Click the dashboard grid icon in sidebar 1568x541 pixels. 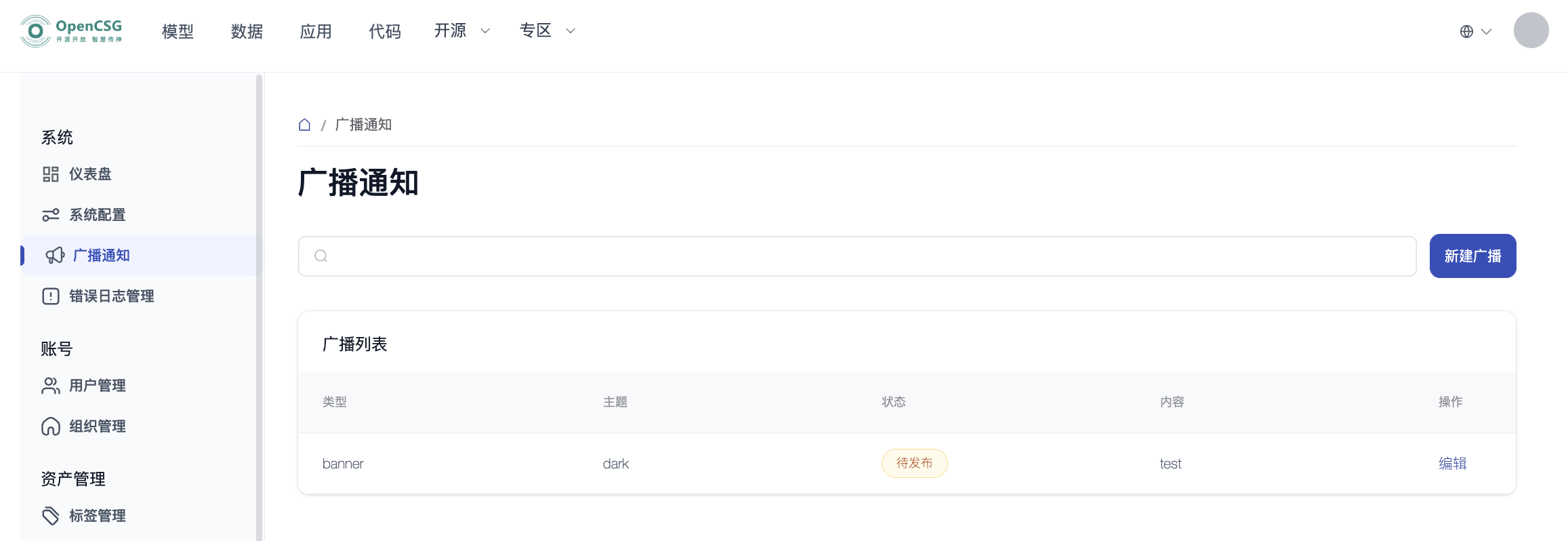coord(51,174)
